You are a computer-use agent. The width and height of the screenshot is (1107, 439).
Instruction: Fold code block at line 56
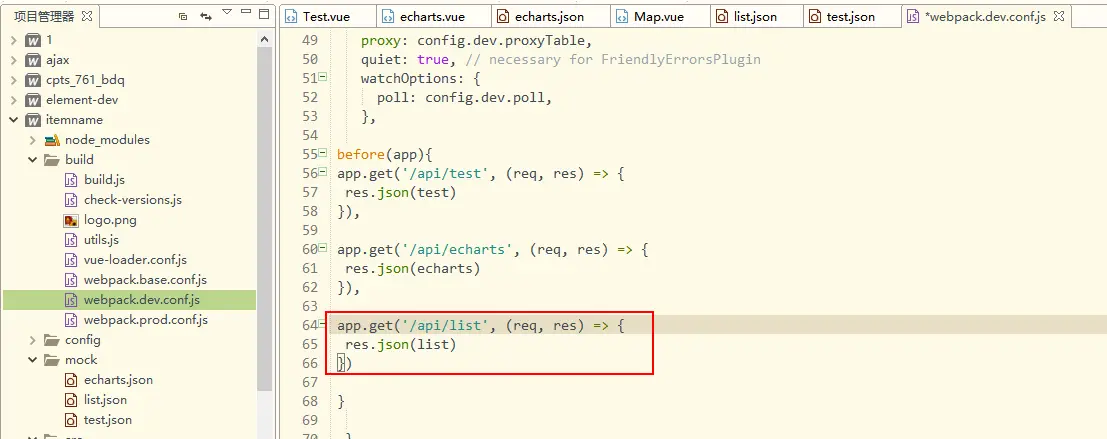[322, 172]
